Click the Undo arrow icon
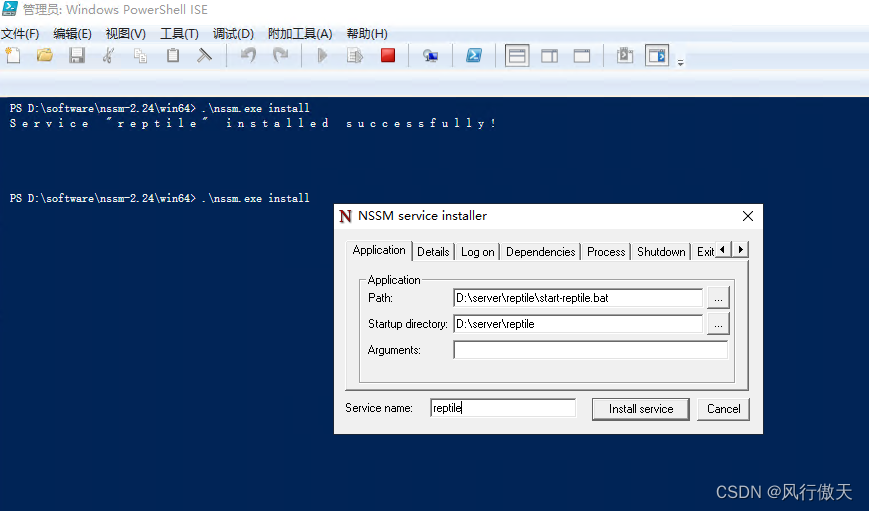869x511 pixels. (248, 55)
